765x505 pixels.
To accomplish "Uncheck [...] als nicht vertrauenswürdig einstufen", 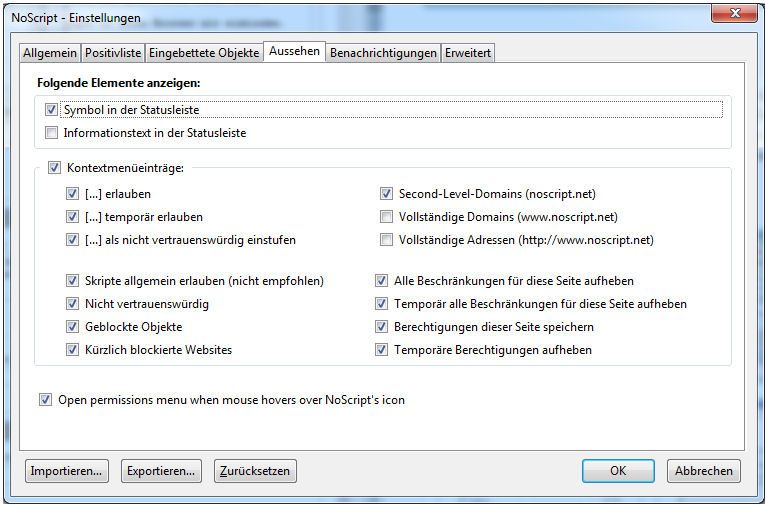I will 72,240.
